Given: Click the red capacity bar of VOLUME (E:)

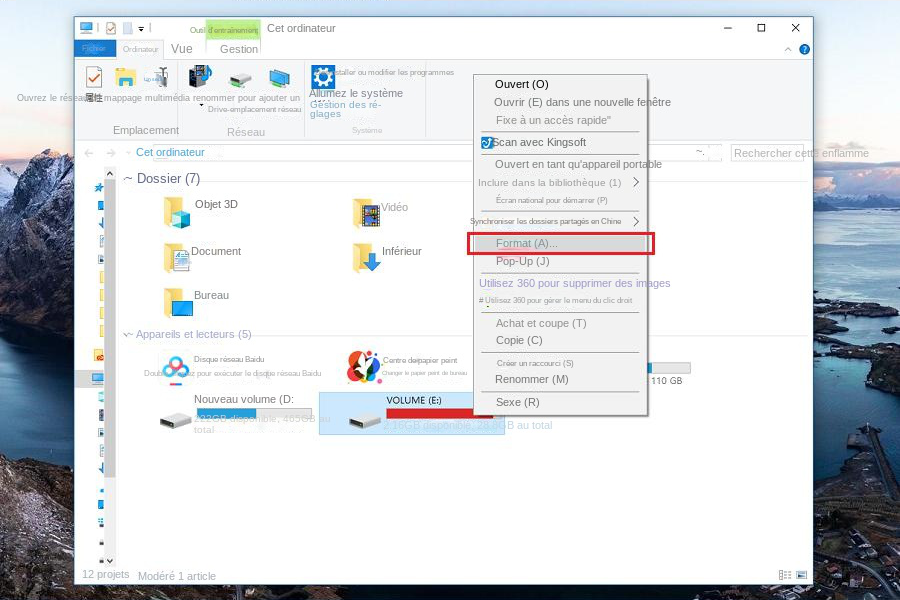Looking at the screenshot, I should [x=430, y=410].
